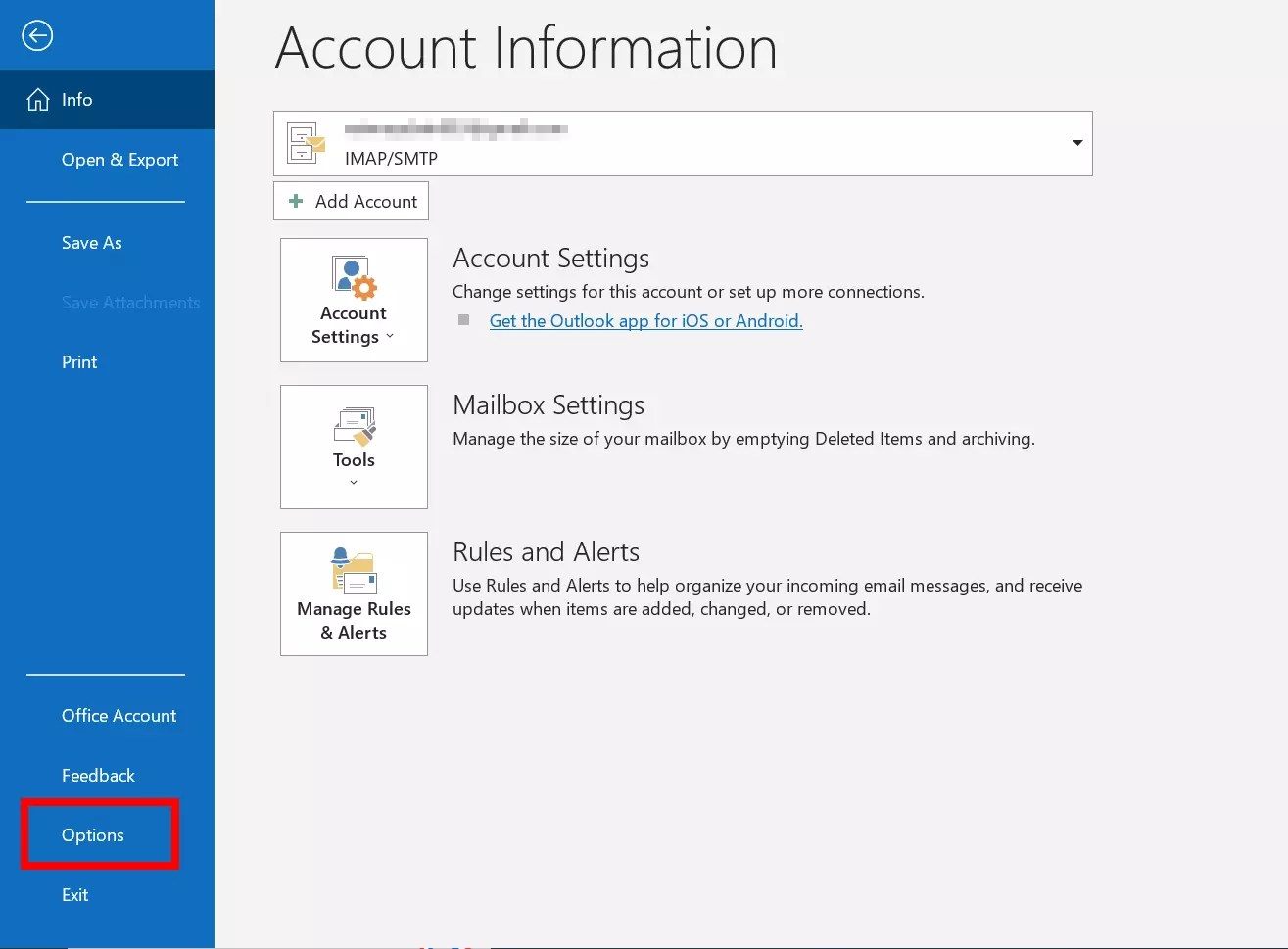Viewport: 1288px width, 949px height.
Task: Click the Add Account button
Action: (351, 201)
